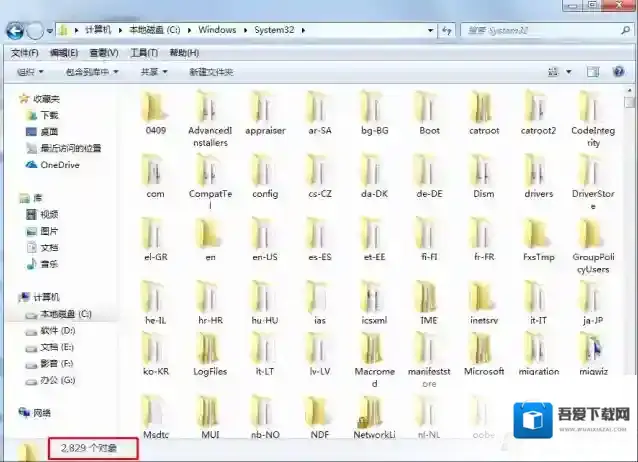
Task: Select 下载 in the favorites list
Action: pyautogui.click(x=49, y=115)
